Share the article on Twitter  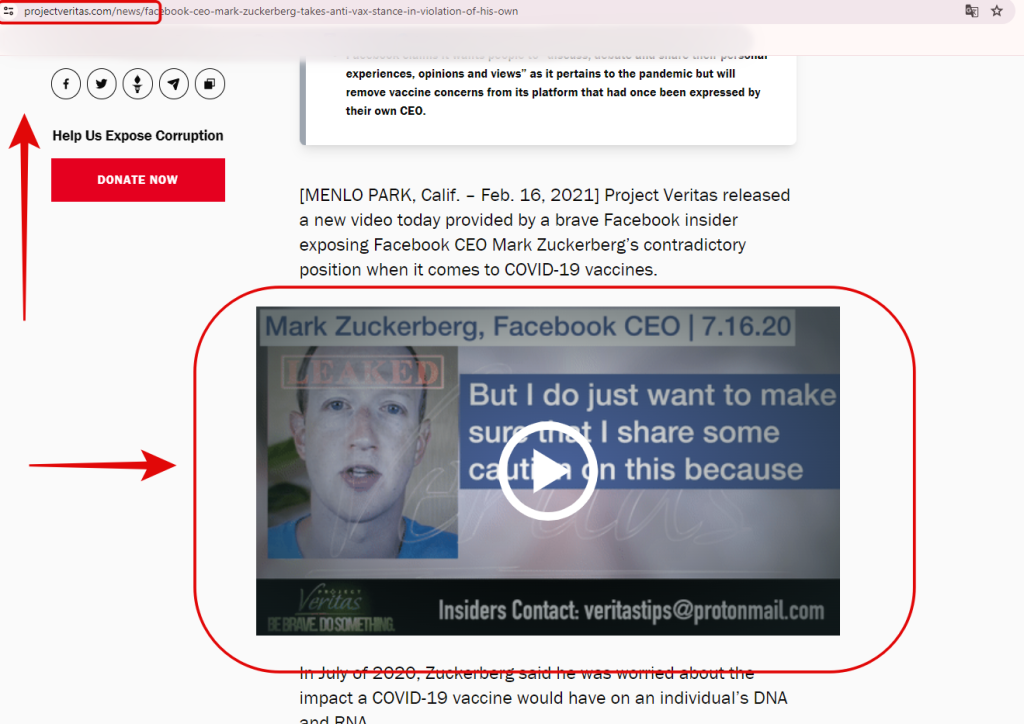coord(102,84)
